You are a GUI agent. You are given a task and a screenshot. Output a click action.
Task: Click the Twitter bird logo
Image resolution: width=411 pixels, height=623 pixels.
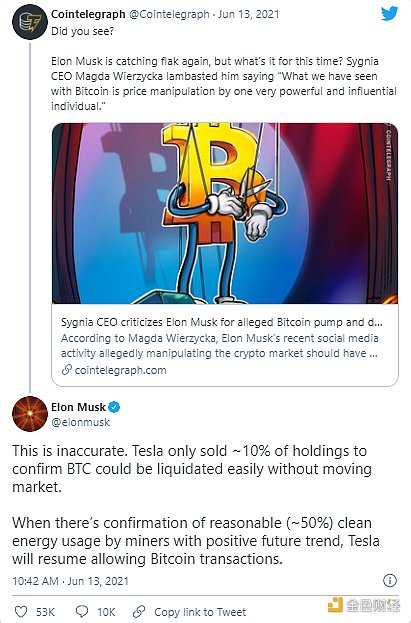[390, 14]
